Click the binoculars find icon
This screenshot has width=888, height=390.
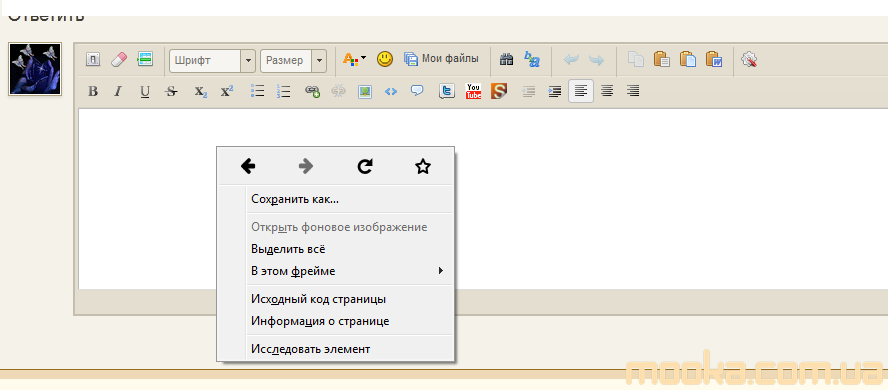506,59
